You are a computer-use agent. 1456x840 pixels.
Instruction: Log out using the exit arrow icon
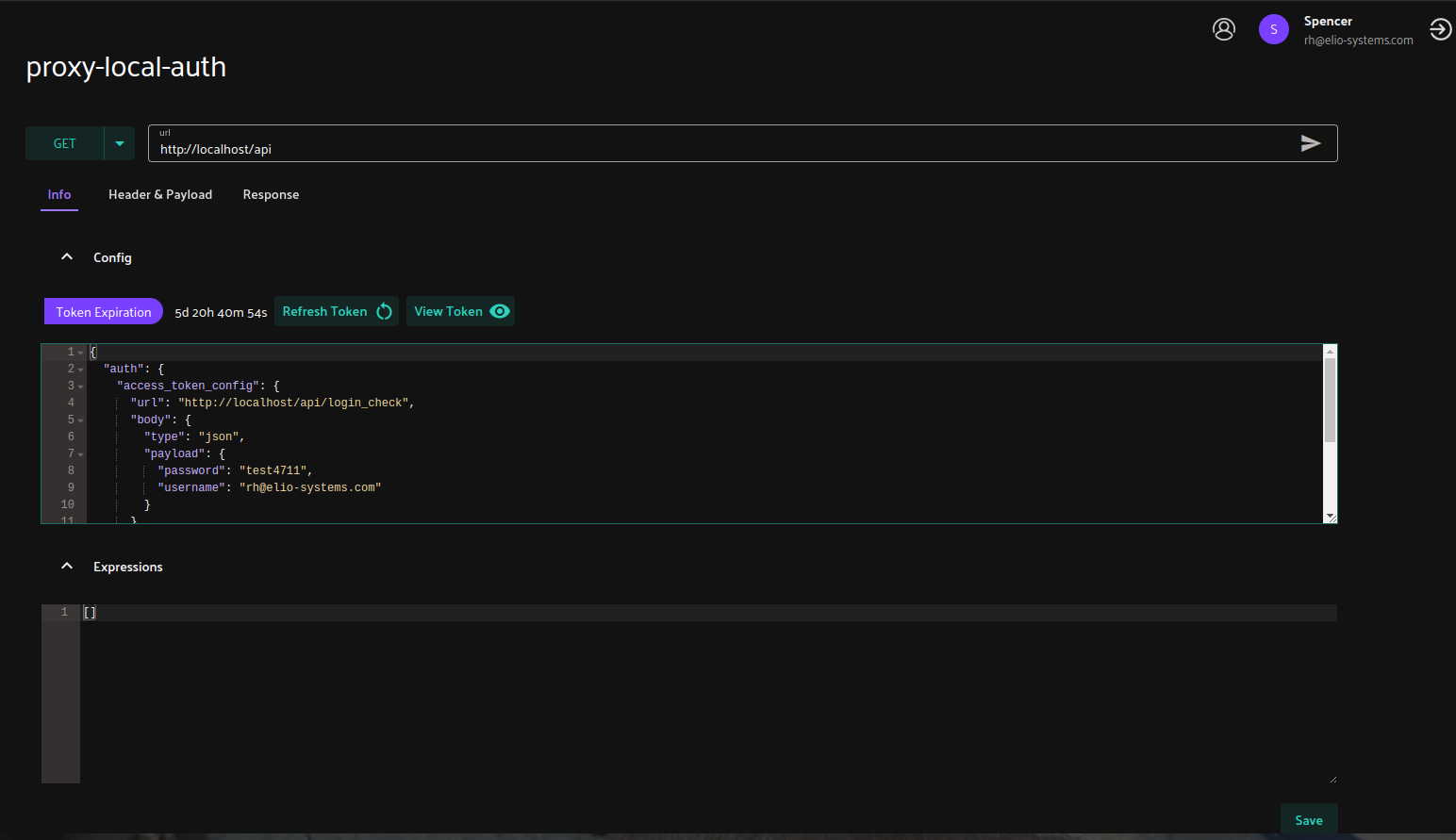coord(1440,29)
